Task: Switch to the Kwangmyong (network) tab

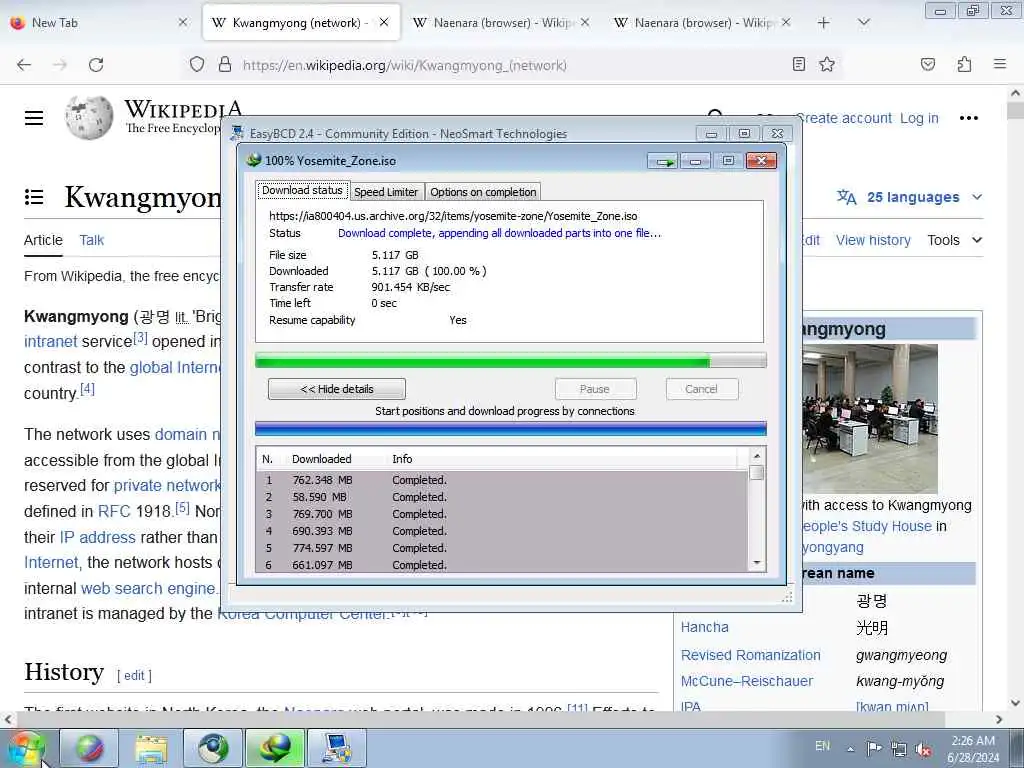Action: pos(301,23)
